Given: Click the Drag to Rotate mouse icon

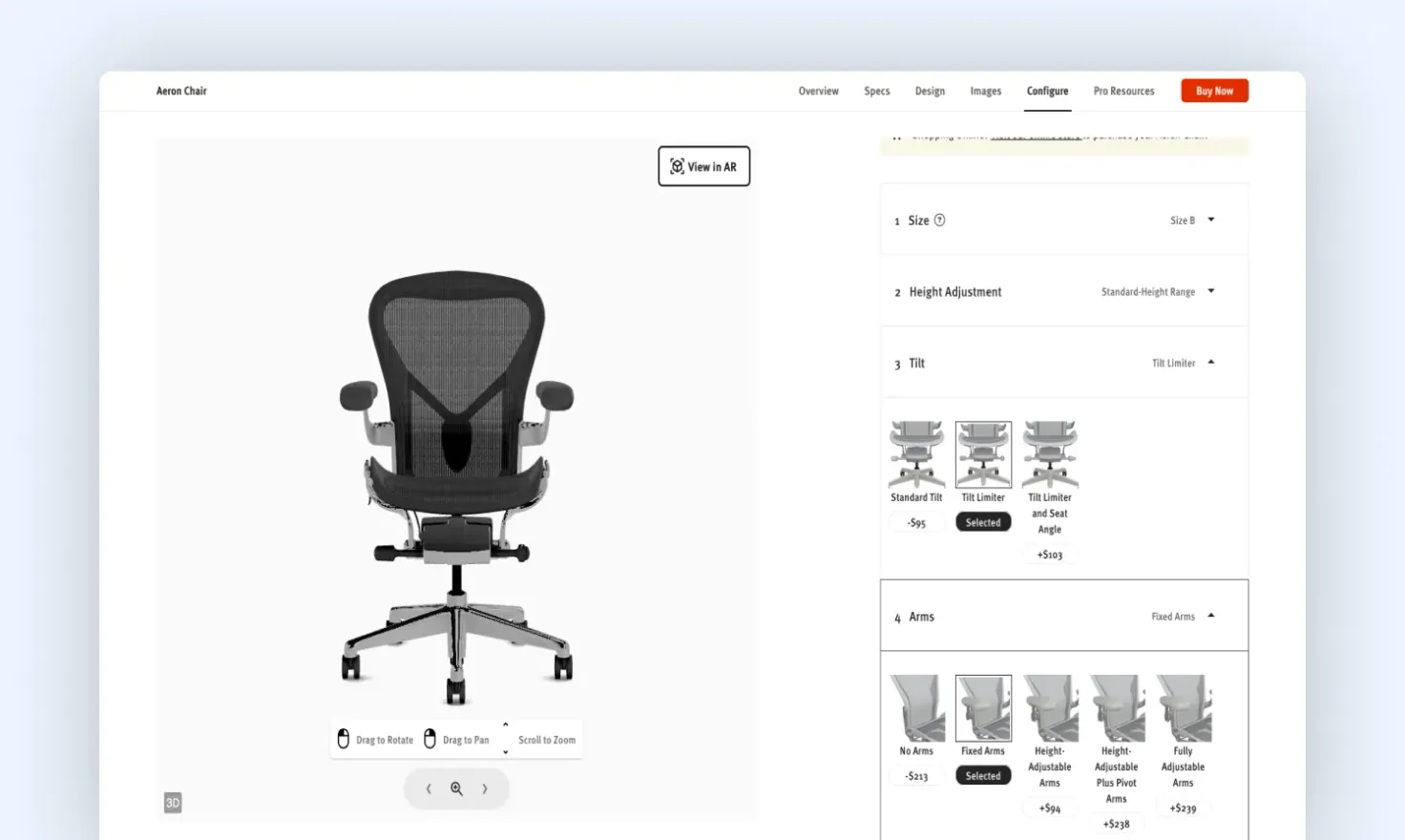Looking at the screenshot, I should (344, 739).
